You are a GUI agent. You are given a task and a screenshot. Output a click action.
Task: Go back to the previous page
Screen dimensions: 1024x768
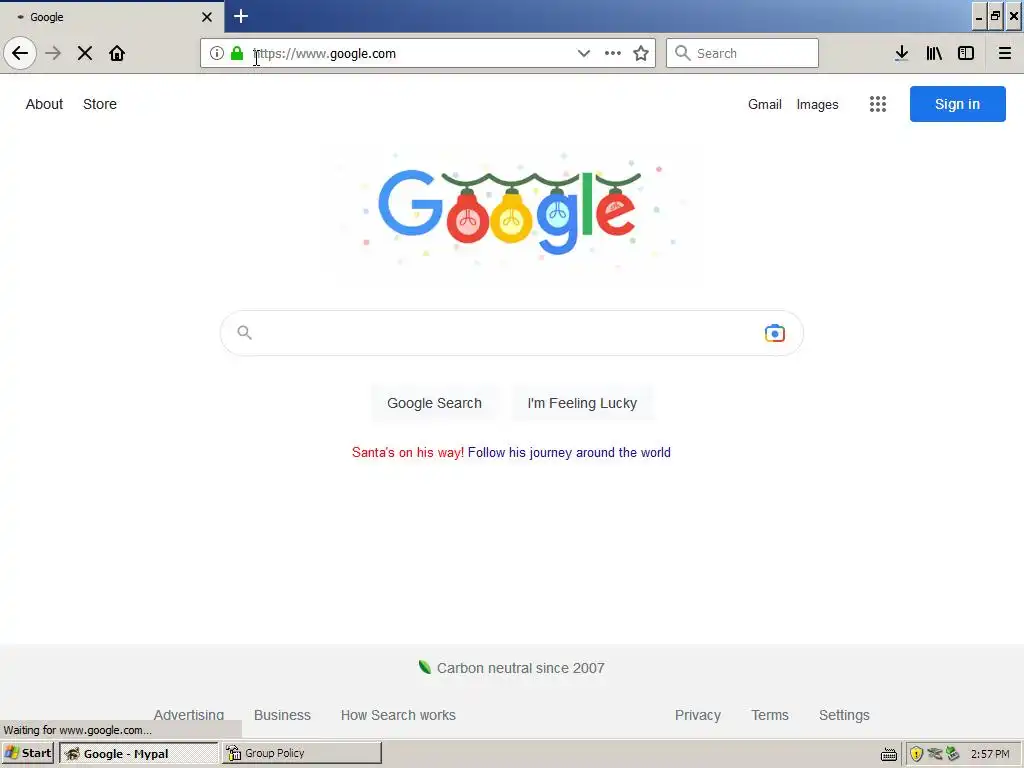tap(20, 53)
